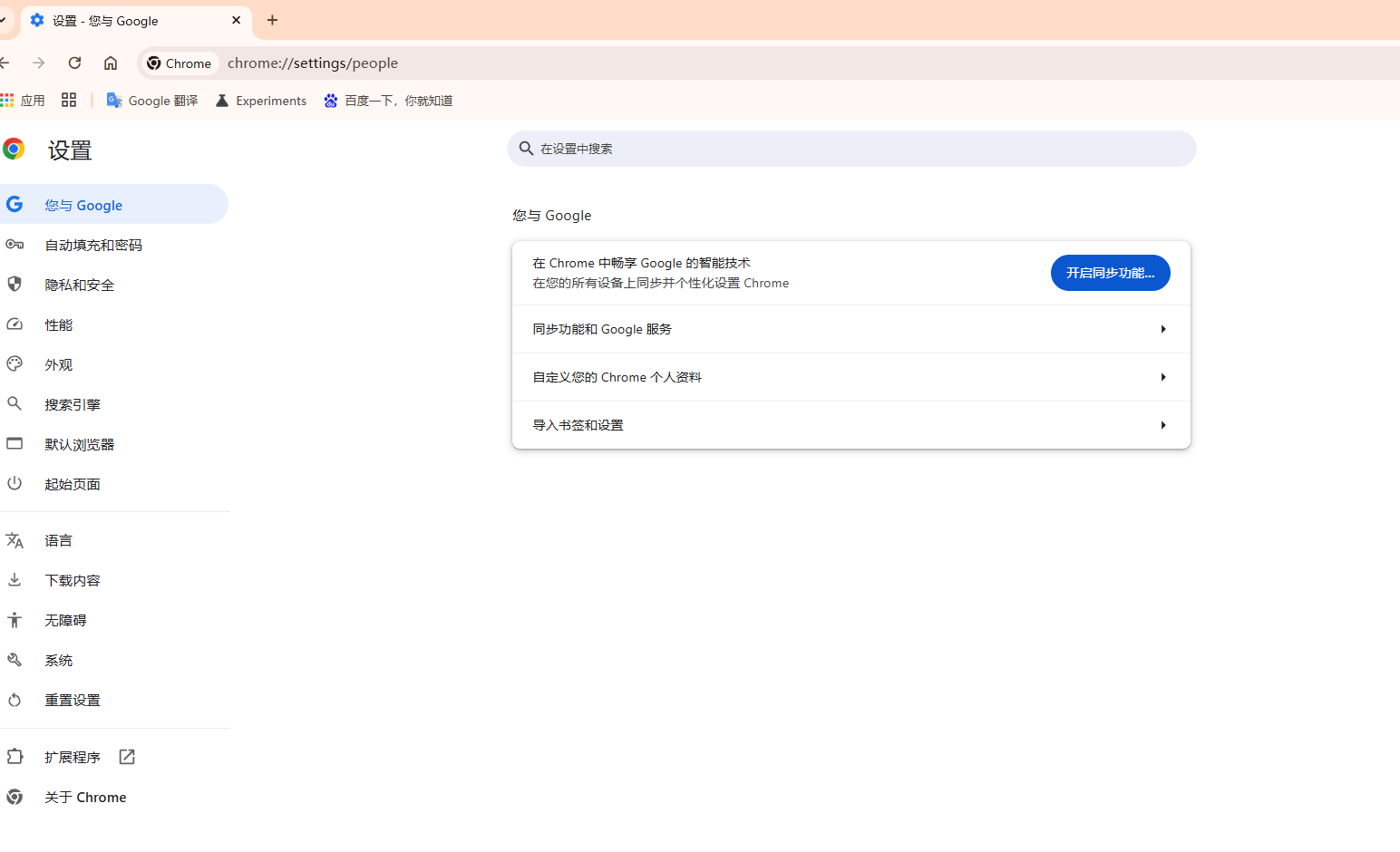Open a new tab with the plus icon

pyautogui.click(x=272, y=20)
